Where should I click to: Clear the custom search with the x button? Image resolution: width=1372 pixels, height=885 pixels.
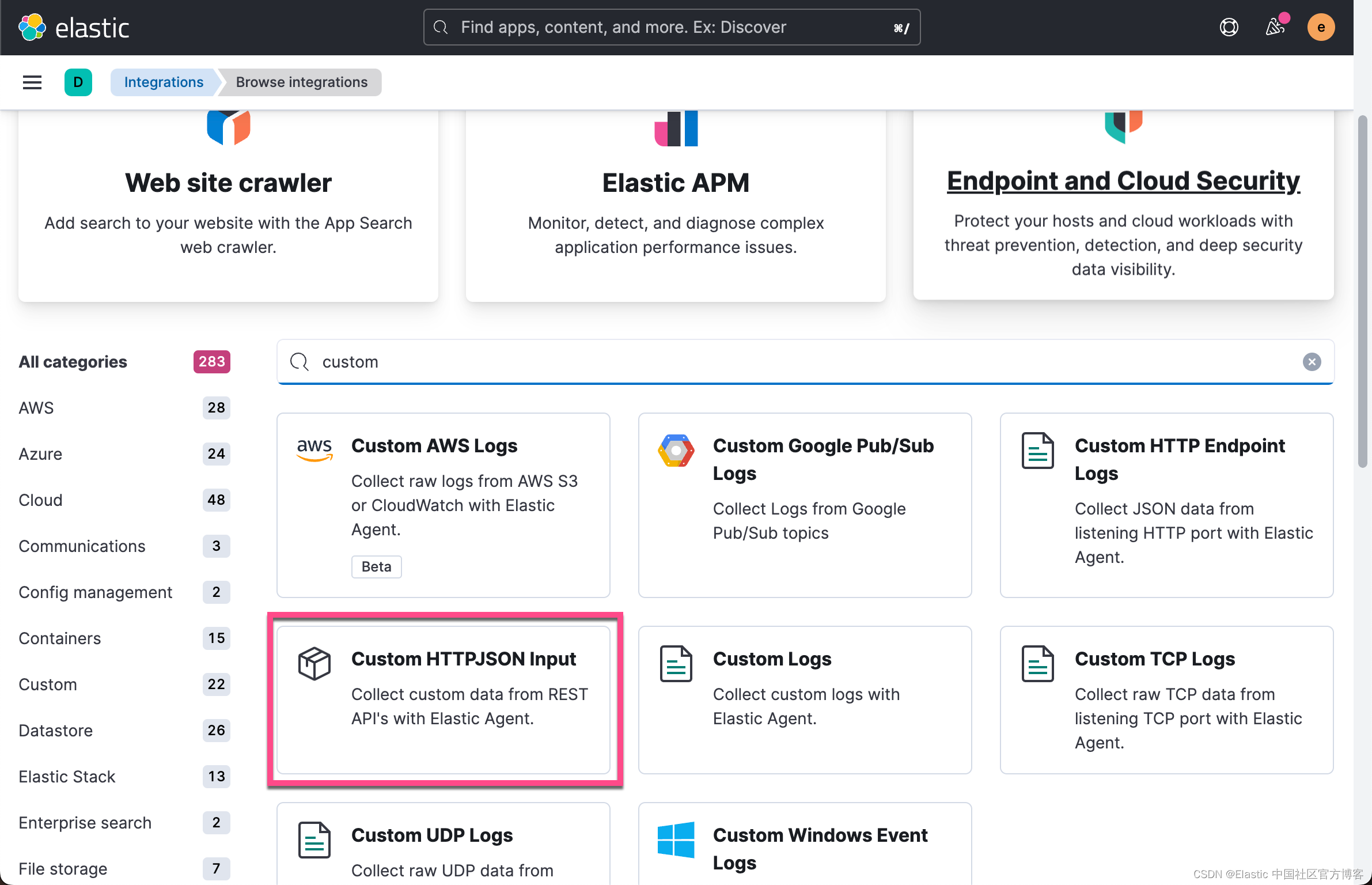click(1312, 362)
